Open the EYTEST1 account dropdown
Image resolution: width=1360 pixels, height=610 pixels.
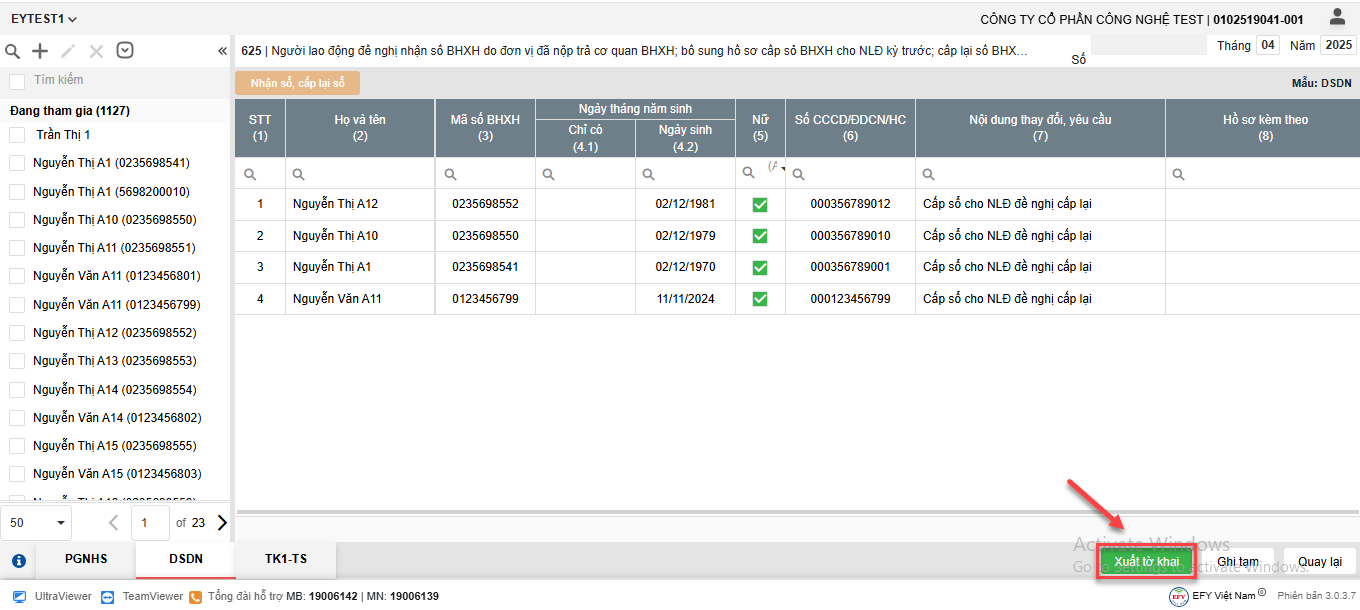click(44, 19)
